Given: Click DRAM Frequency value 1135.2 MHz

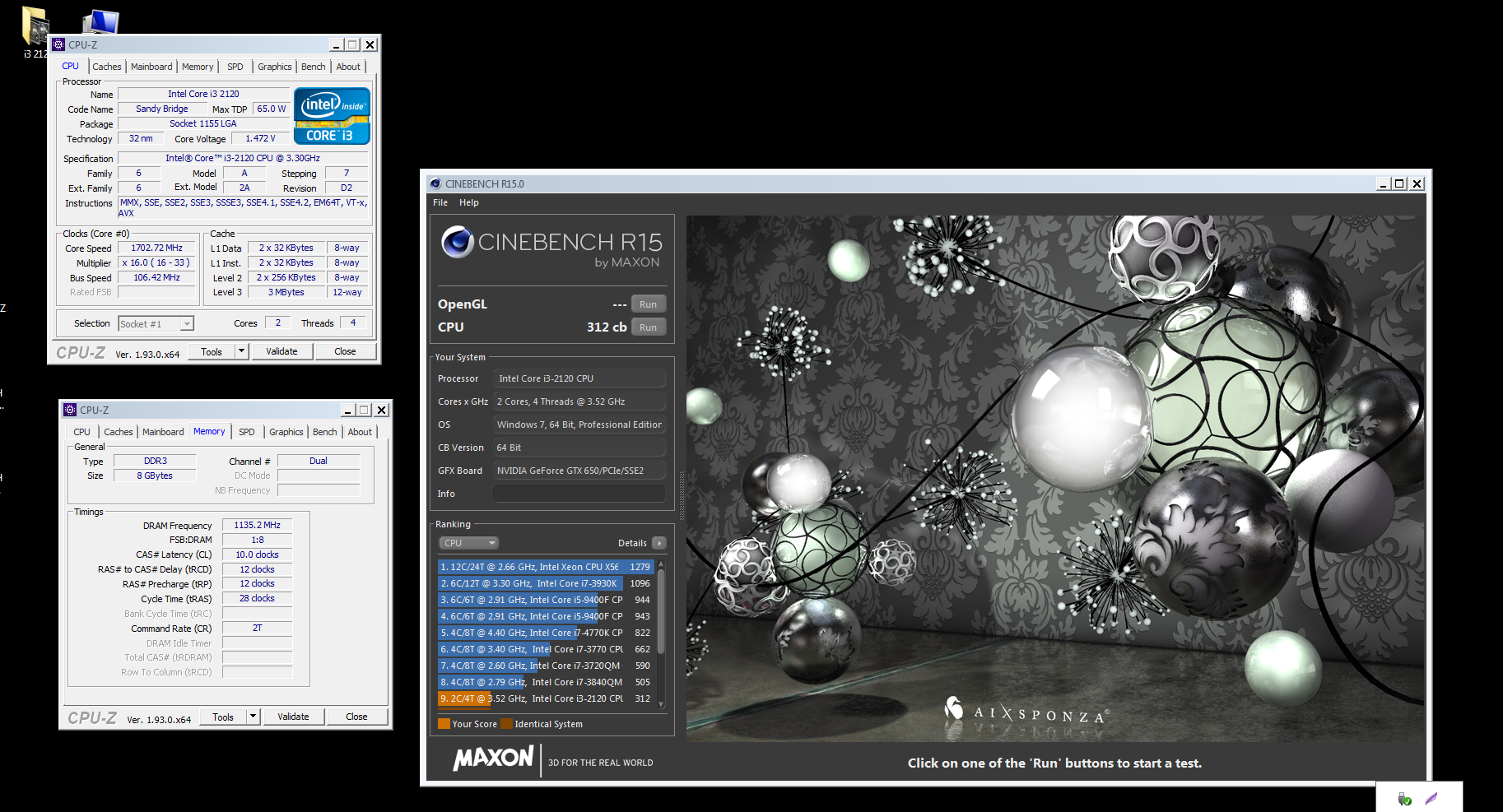Looking at the screenshot, I should pyautogui.click(x=258, y=525).
